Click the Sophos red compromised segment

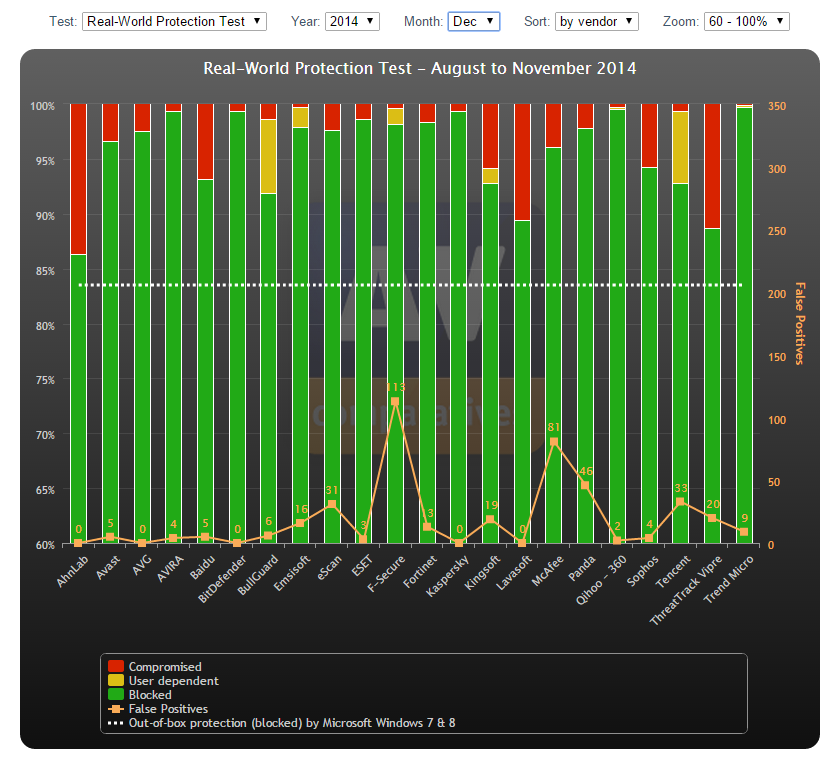coord(649,135)
